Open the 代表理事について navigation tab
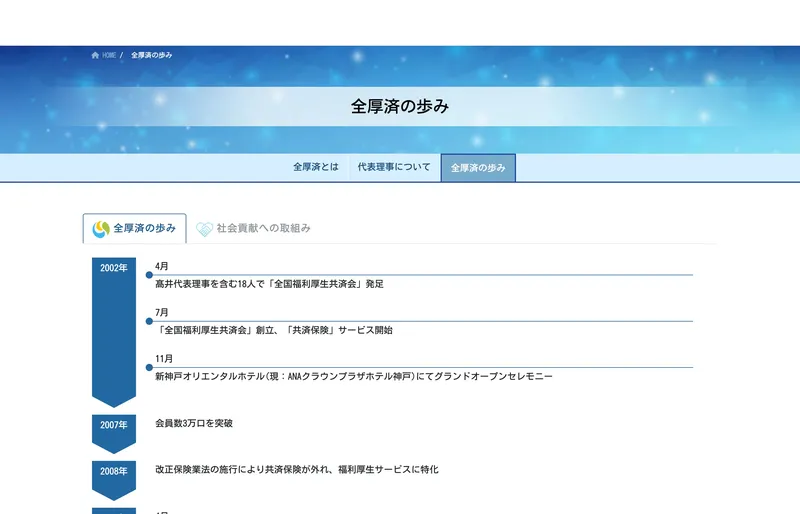Viewport: 800px width, 514px height. (394, 167)
